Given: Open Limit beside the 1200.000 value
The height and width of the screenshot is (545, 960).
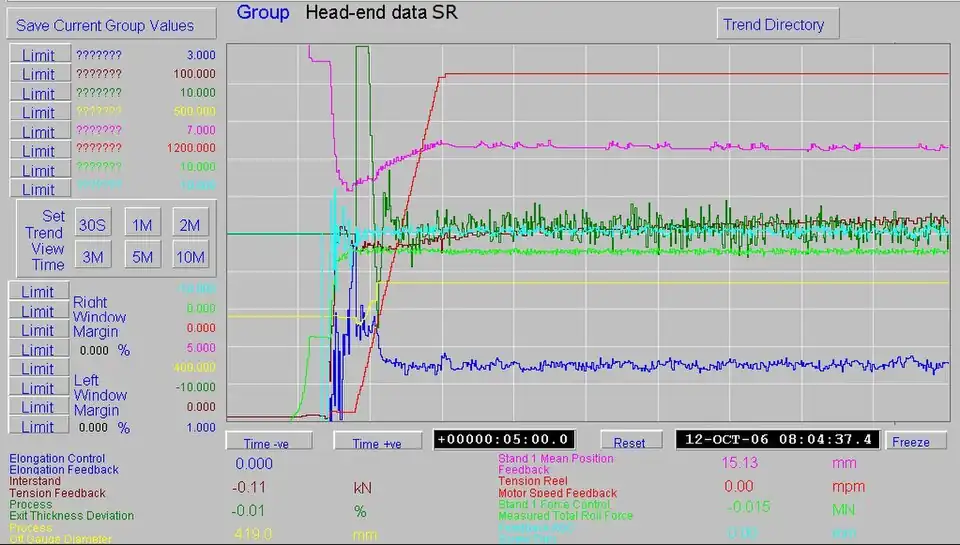Looking at the screenshot, I should pyautogui.click(x=39, y=151).
